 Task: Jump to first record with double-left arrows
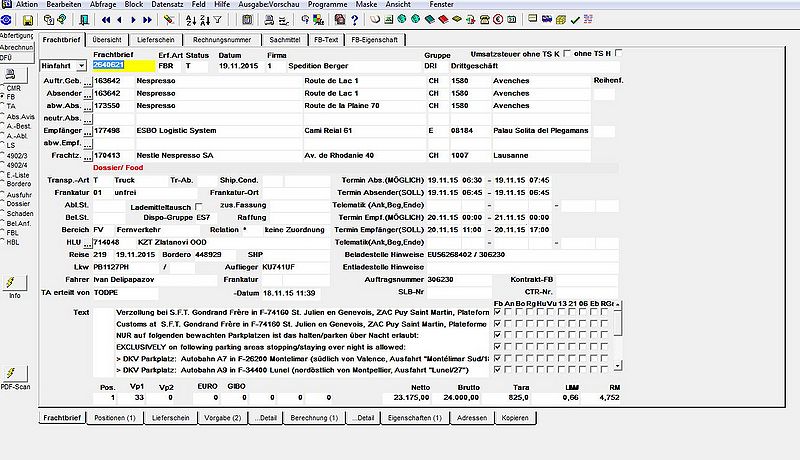[x=106, y=20]
